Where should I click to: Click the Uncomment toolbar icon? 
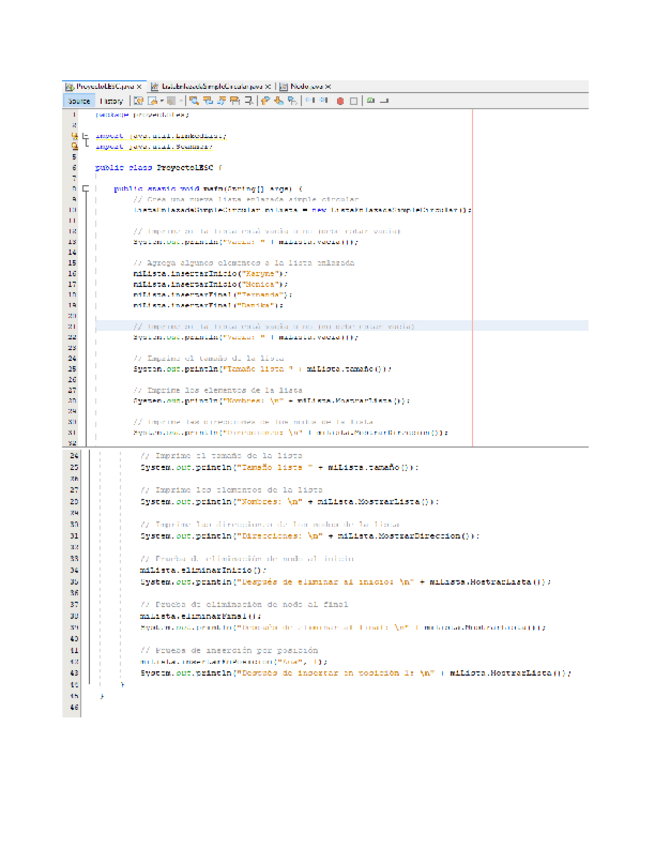point(383,101)
